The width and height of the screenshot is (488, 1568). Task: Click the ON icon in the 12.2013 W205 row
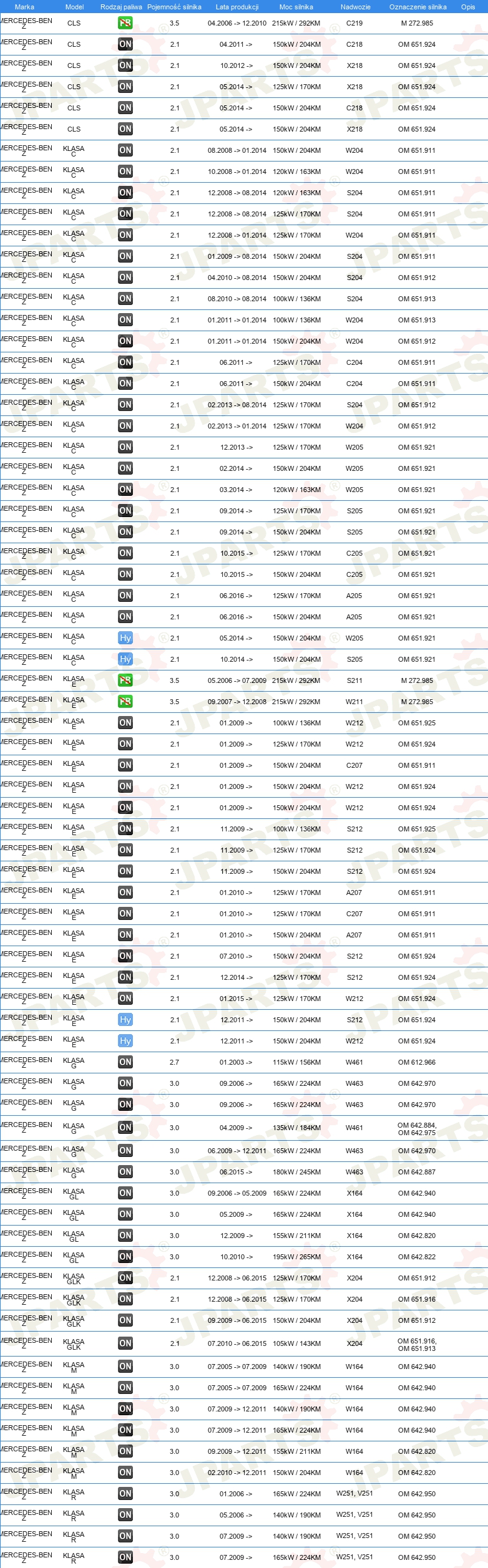[125, 447]
